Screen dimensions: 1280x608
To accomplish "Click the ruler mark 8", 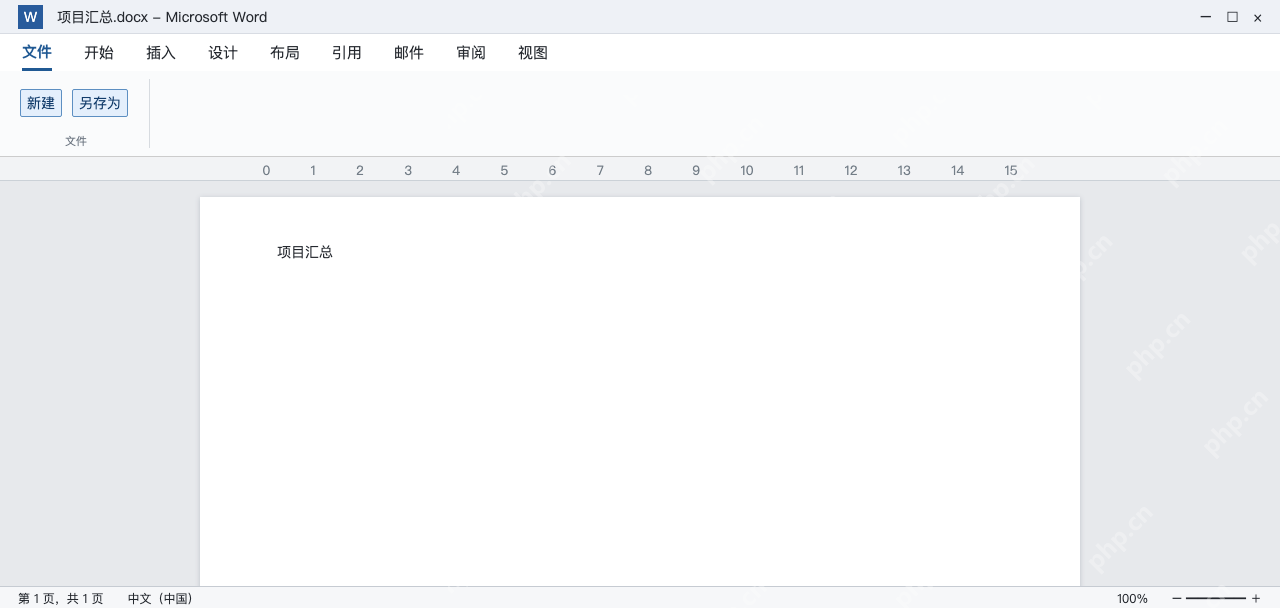I will (648, 170).
